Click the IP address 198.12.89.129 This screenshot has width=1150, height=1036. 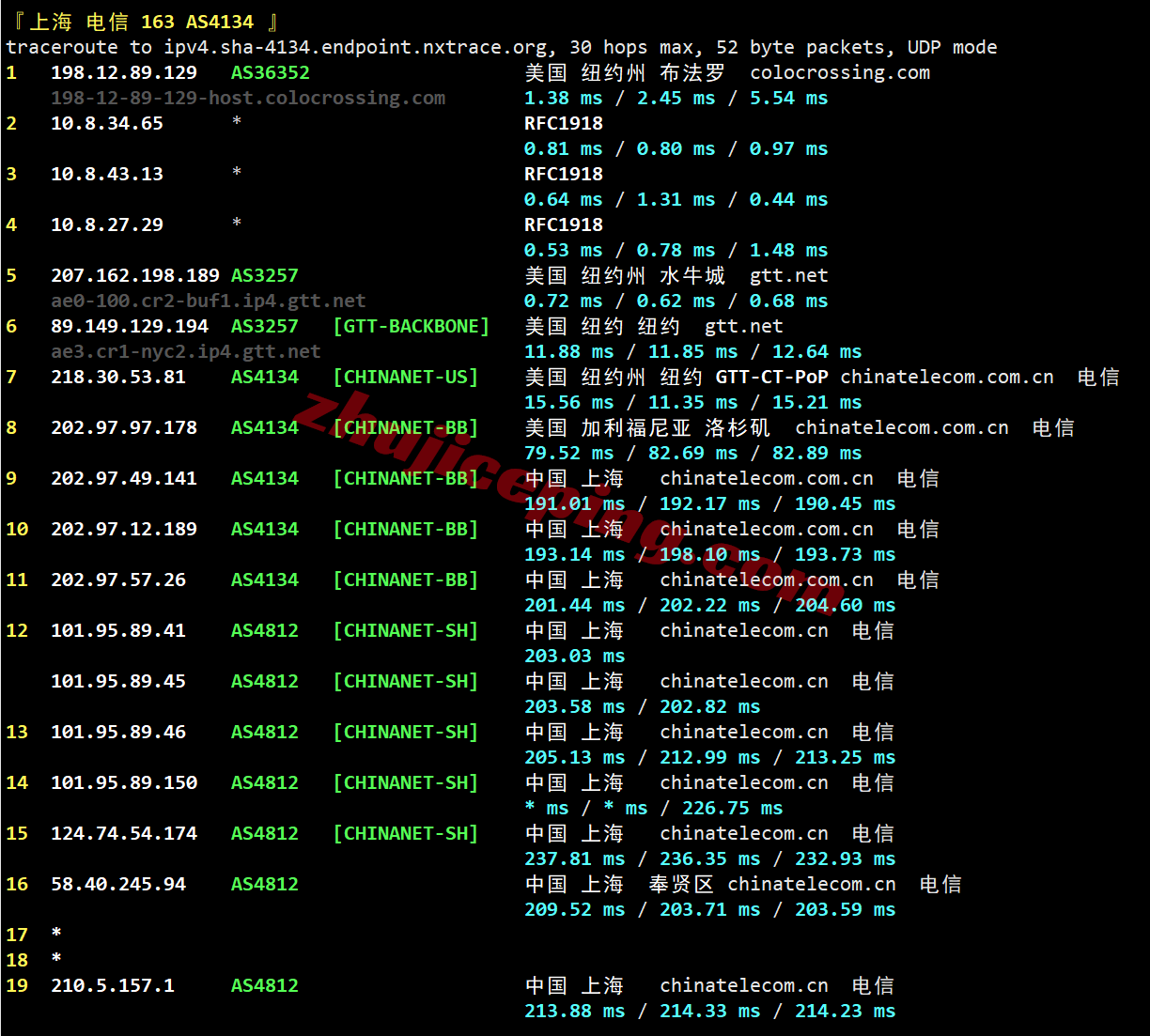point(124,73)
